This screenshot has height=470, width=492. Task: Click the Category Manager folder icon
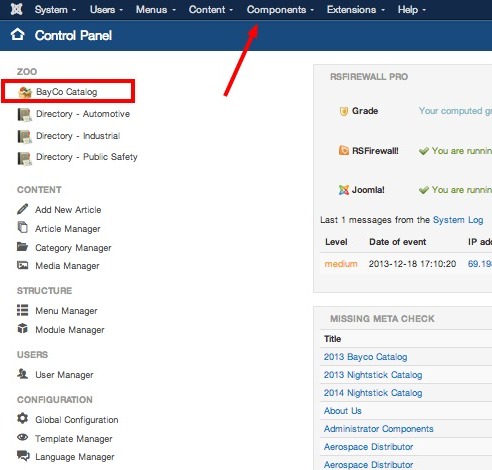(x=23, y=247)
